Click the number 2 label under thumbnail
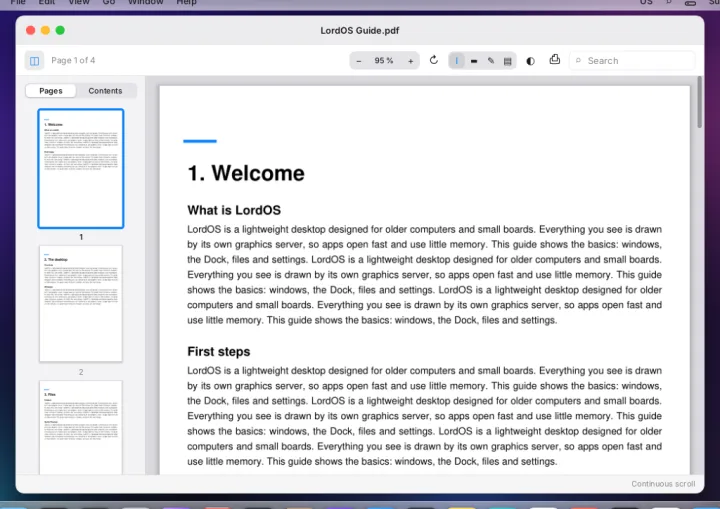 pos(81,372)
